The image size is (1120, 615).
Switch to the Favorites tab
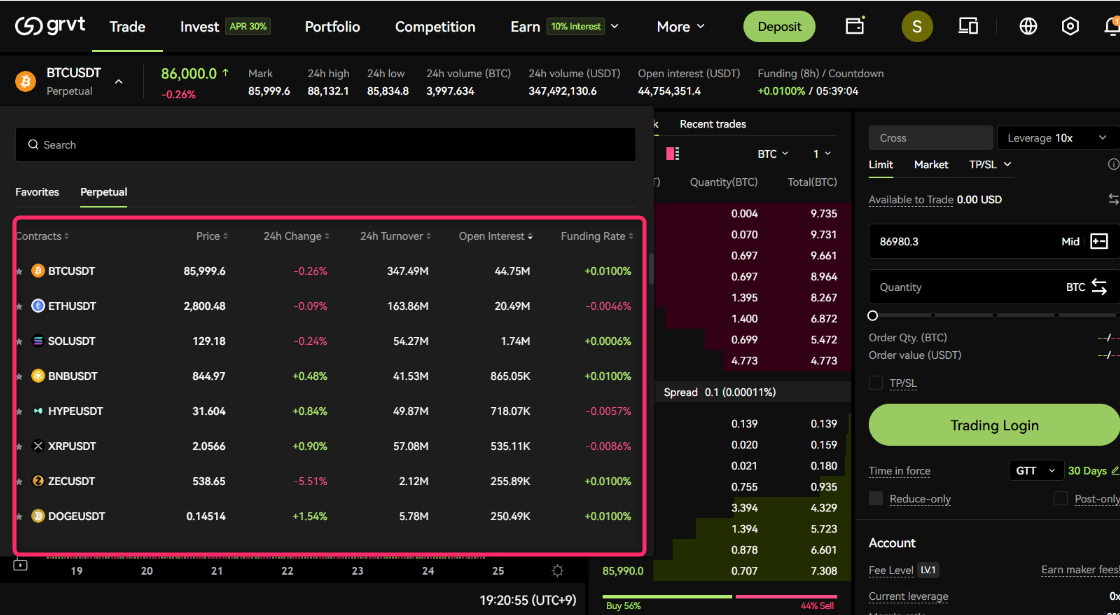[37, 192]
